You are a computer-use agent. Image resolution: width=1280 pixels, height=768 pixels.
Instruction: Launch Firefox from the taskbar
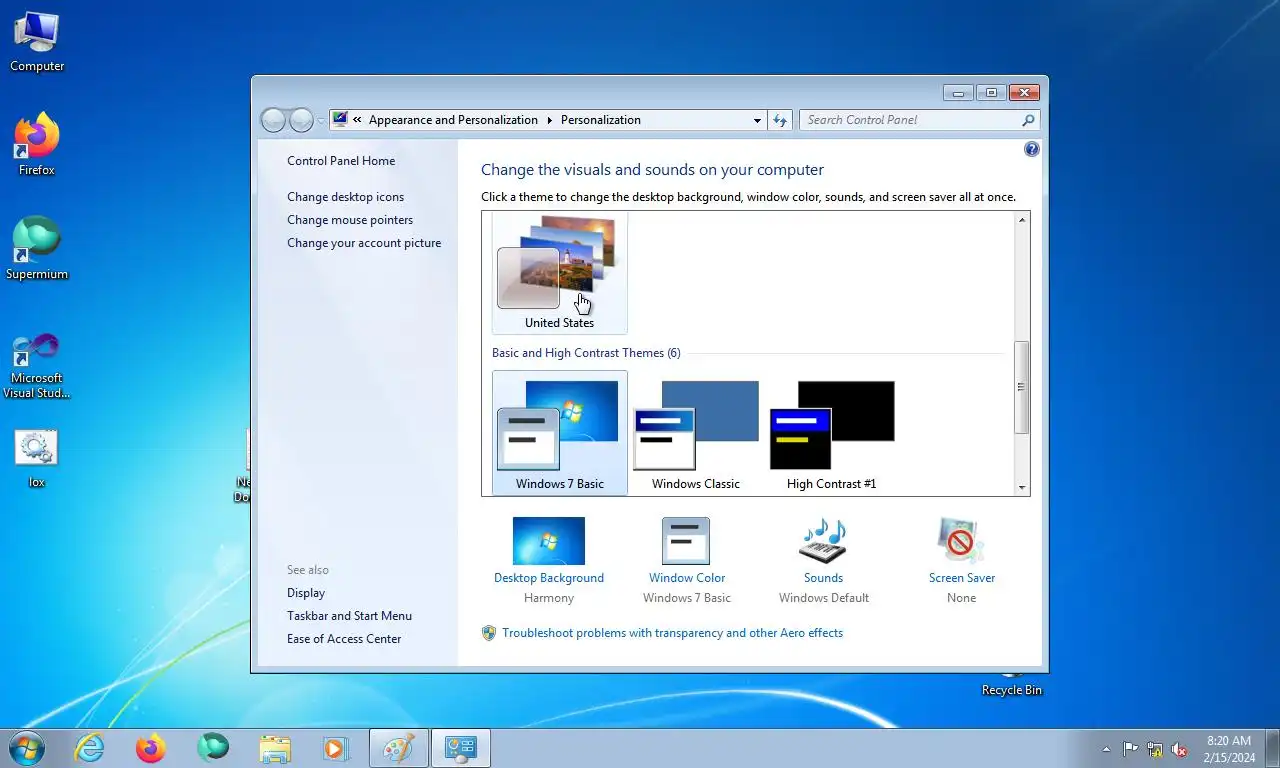point(151,748)
